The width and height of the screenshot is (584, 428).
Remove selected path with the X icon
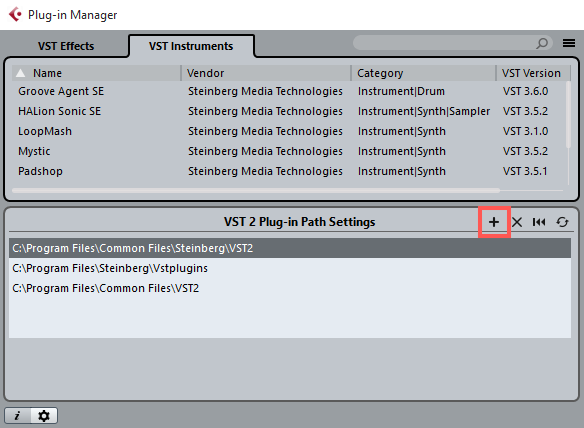pyautogui.click(x=517, y=222)
